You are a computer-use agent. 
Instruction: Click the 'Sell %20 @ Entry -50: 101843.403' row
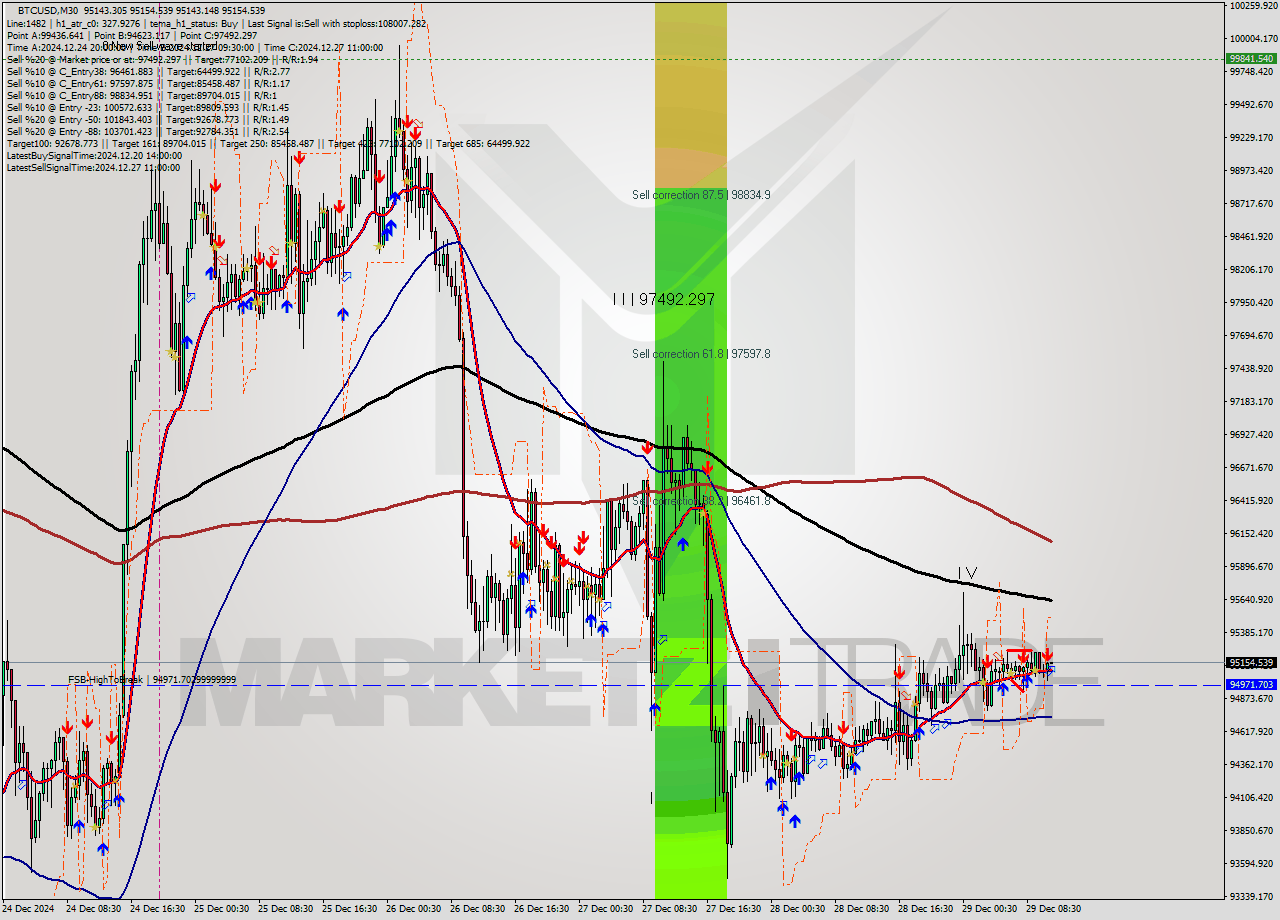(148, 119)
